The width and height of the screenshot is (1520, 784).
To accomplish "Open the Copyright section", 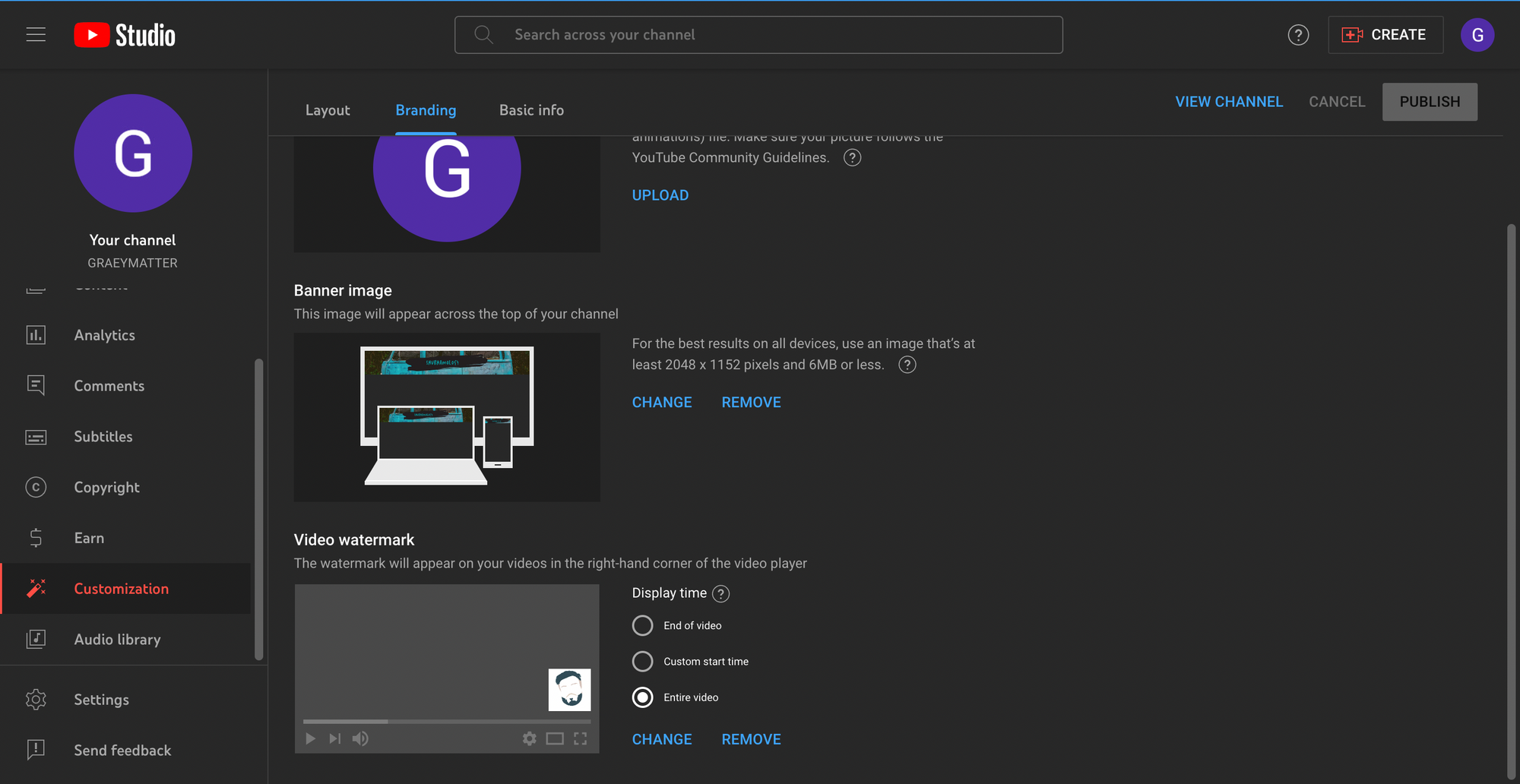I will [106, 488].
